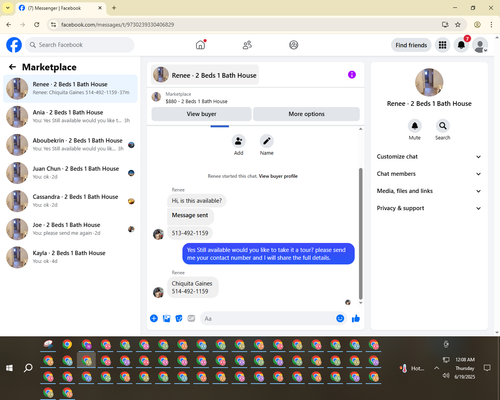Image resolution: width=500 pixels, height=400 pixels.
Task: Click the 'Chiquita Gaines 514-492-1159' message bubble
Action: (192, 287)
